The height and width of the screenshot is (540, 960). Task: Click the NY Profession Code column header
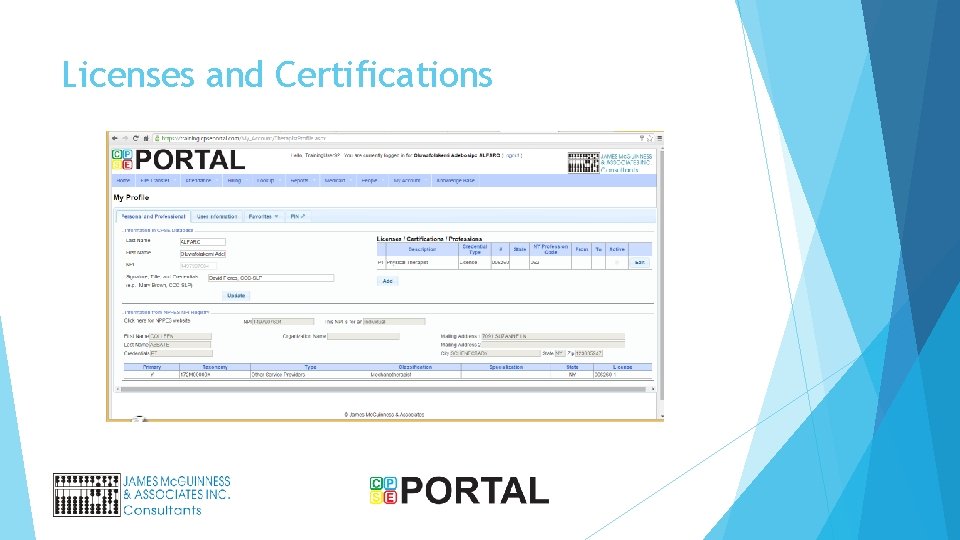[550, 249]
